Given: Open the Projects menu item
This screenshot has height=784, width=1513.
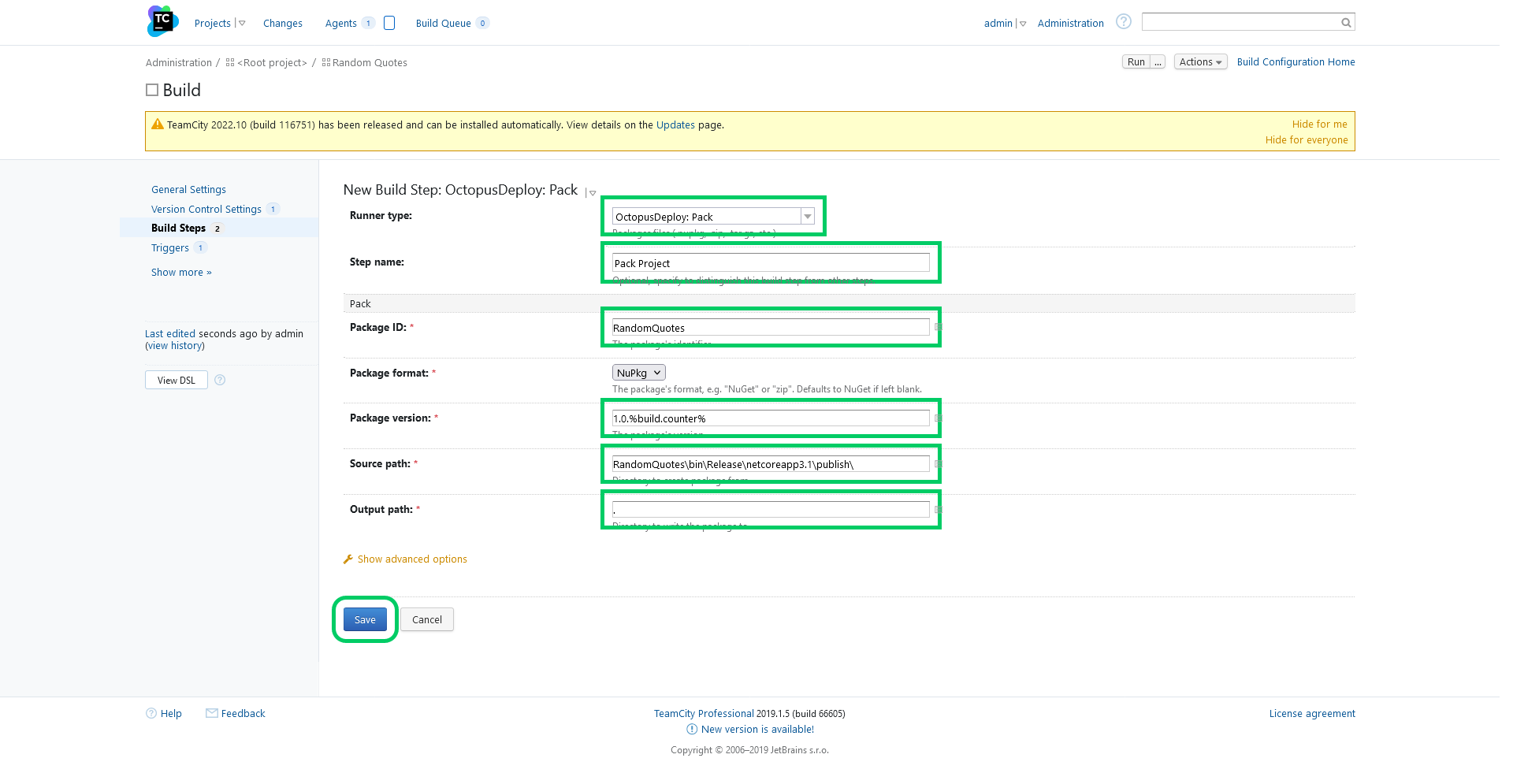Looking at the screenshot, I should point(213,24).
